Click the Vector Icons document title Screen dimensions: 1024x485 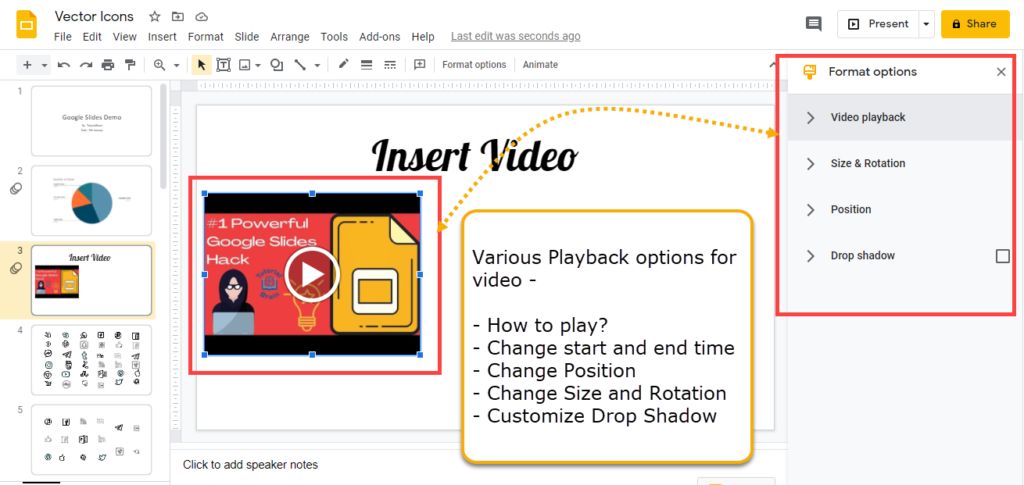(94, 16)
